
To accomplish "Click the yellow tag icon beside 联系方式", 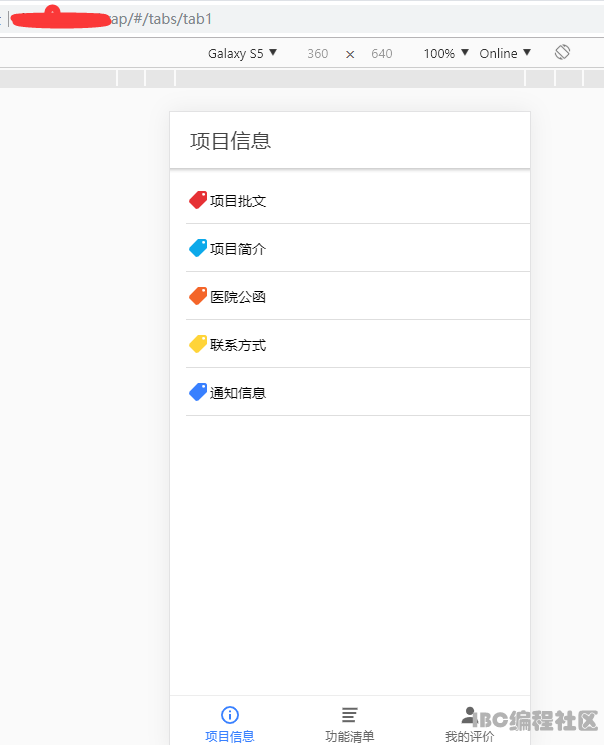I will [x=198, y=344].
